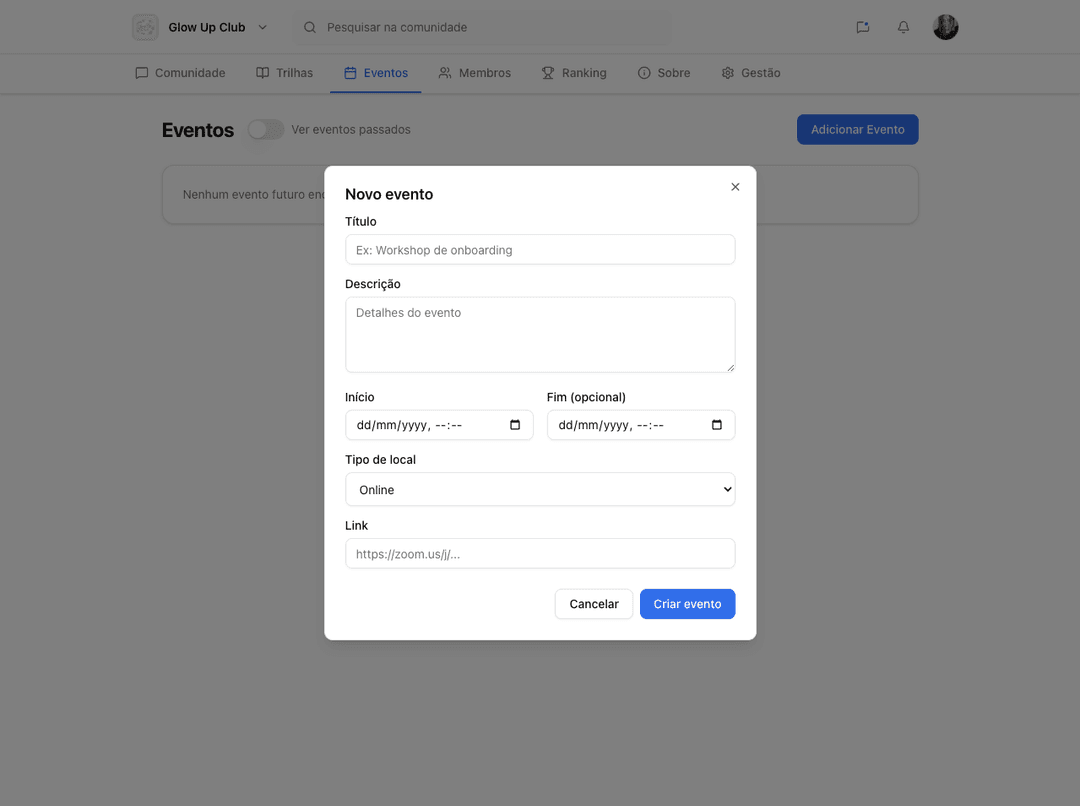Focus the Título input field
This screenshot has width=1080, height=806.
pyautogui.click(x=540, y=250)
